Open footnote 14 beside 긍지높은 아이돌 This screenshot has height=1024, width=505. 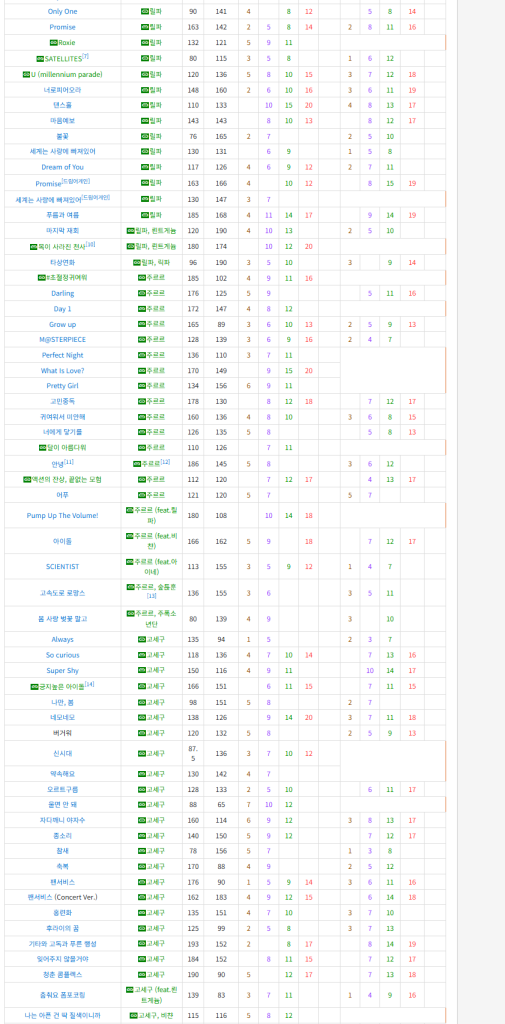click(x=90, y=684)
